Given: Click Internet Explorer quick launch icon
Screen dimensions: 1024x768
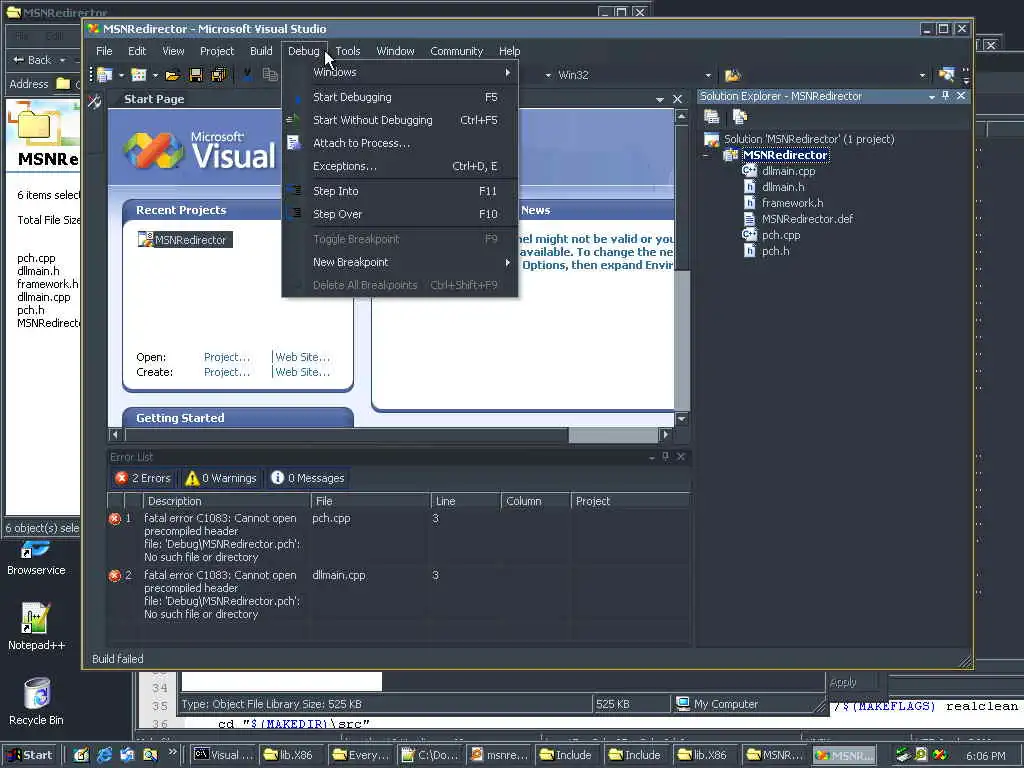Looking at the screenshot, I should click(104, 755).
